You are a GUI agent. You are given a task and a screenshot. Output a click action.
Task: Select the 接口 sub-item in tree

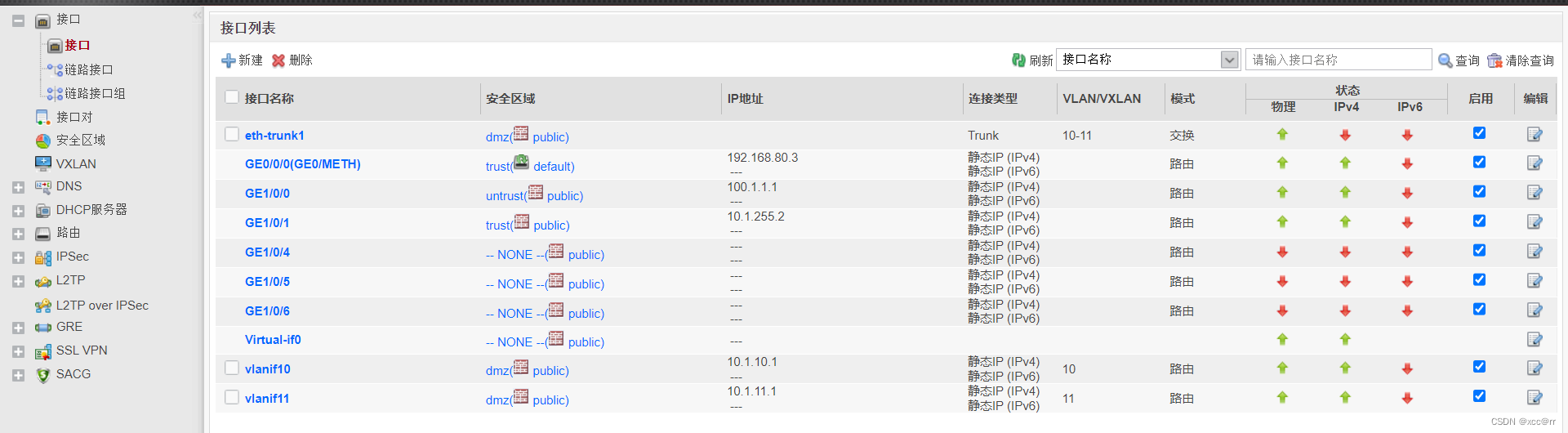[x=78, y=46]
